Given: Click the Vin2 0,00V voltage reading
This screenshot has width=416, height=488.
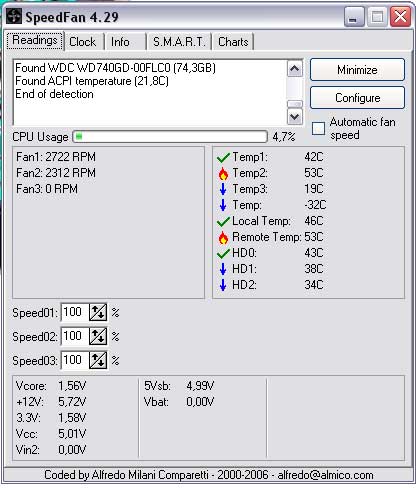Looking at the screenshot, I should pos(51,450).
